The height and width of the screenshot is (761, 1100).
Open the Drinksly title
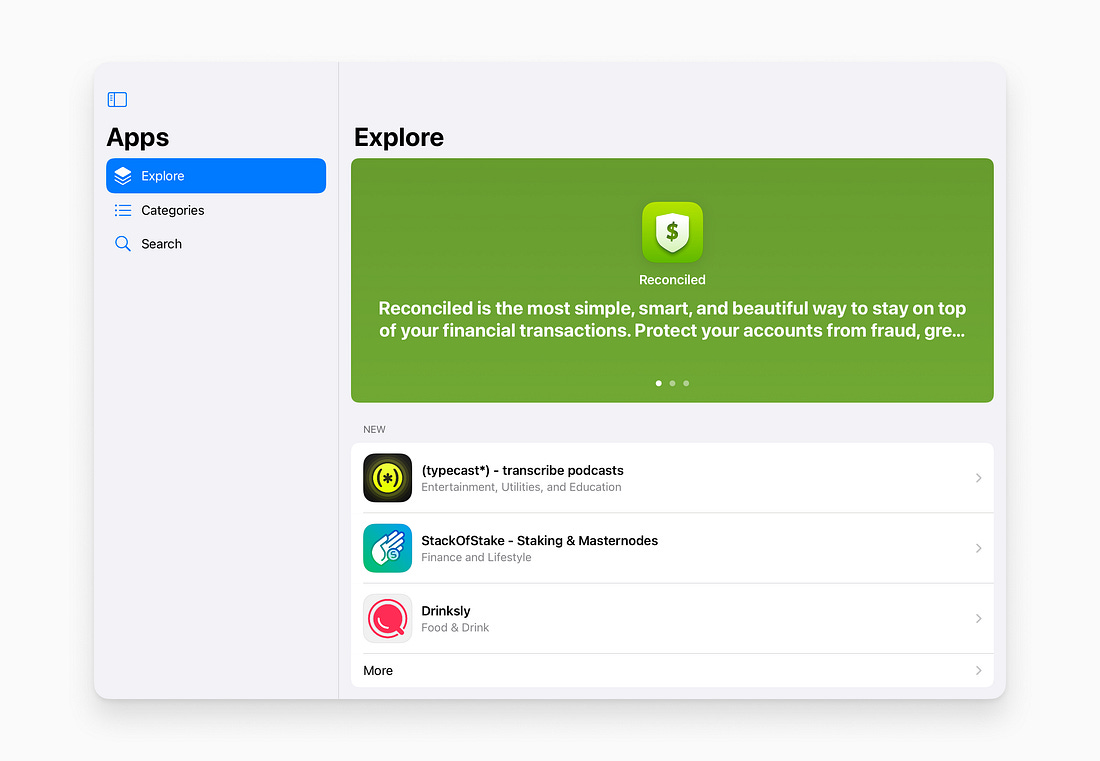point(445,611)
